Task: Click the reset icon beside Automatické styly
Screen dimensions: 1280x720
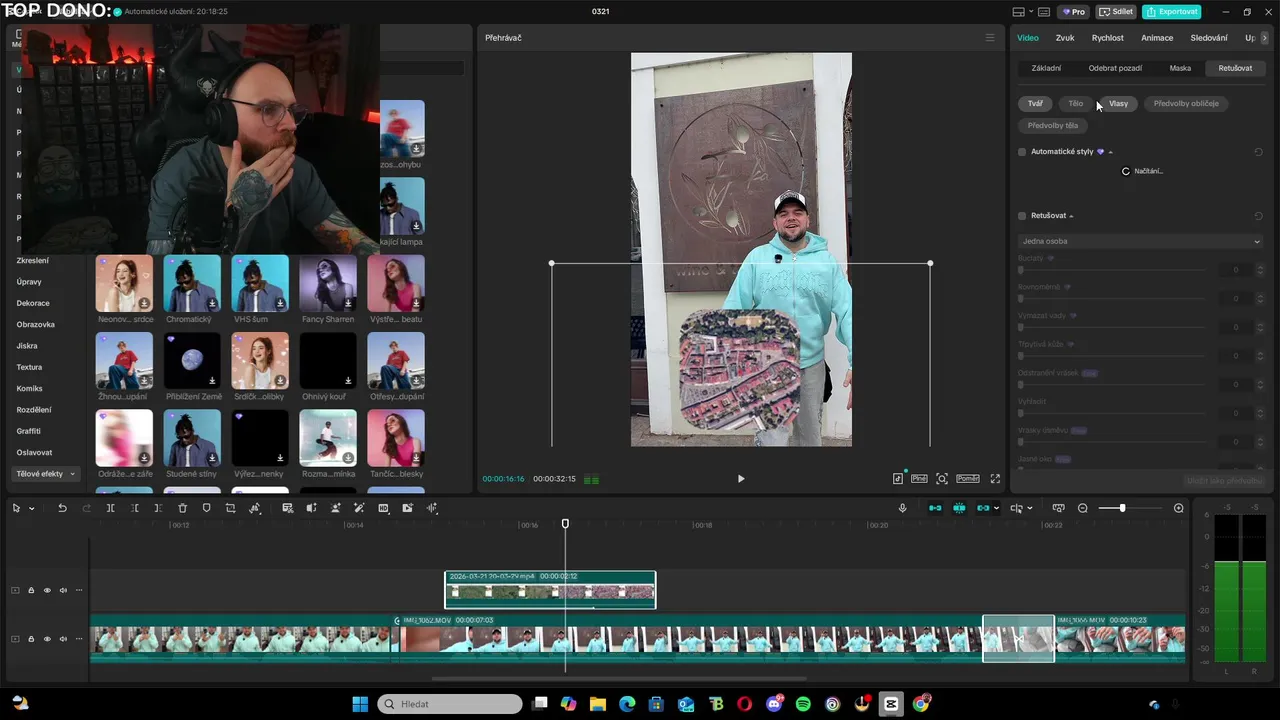Action: click(x=1258, y=152)
